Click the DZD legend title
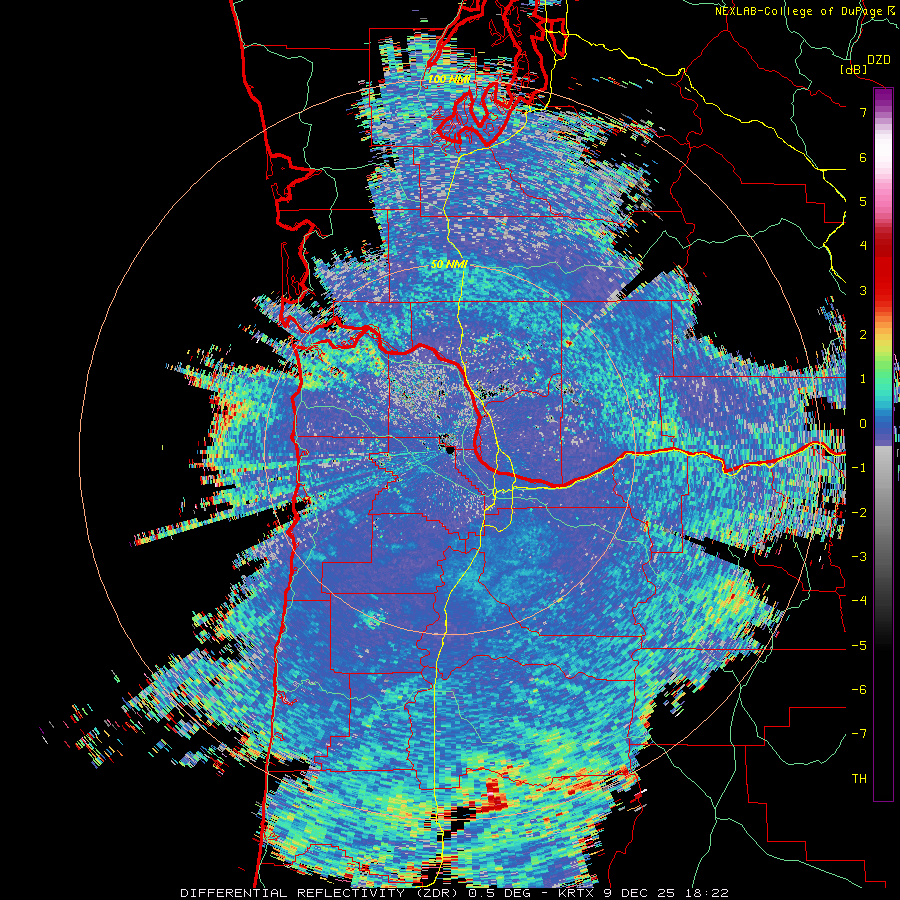 click(x=878, y=60)
